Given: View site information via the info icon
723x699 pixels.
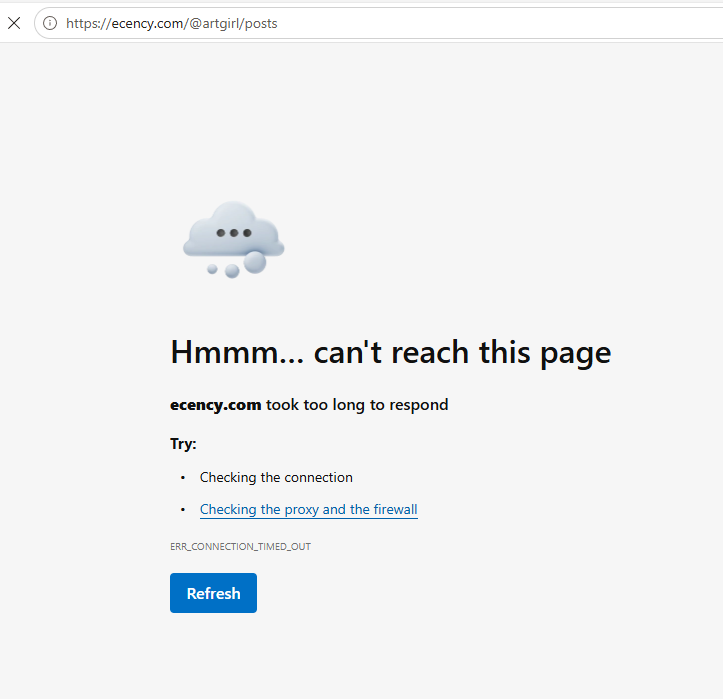Looking at the screenshot, I should pyautogui.click(x=50, y=23).
